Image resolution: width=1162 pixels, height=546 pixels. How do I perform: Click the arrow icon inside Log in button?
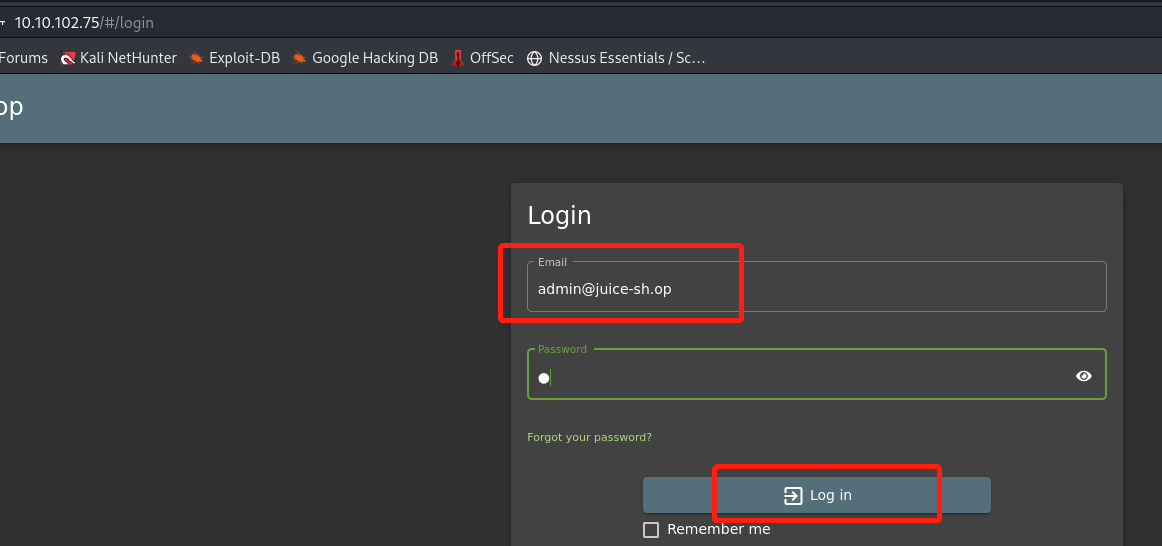click(793, 495)
